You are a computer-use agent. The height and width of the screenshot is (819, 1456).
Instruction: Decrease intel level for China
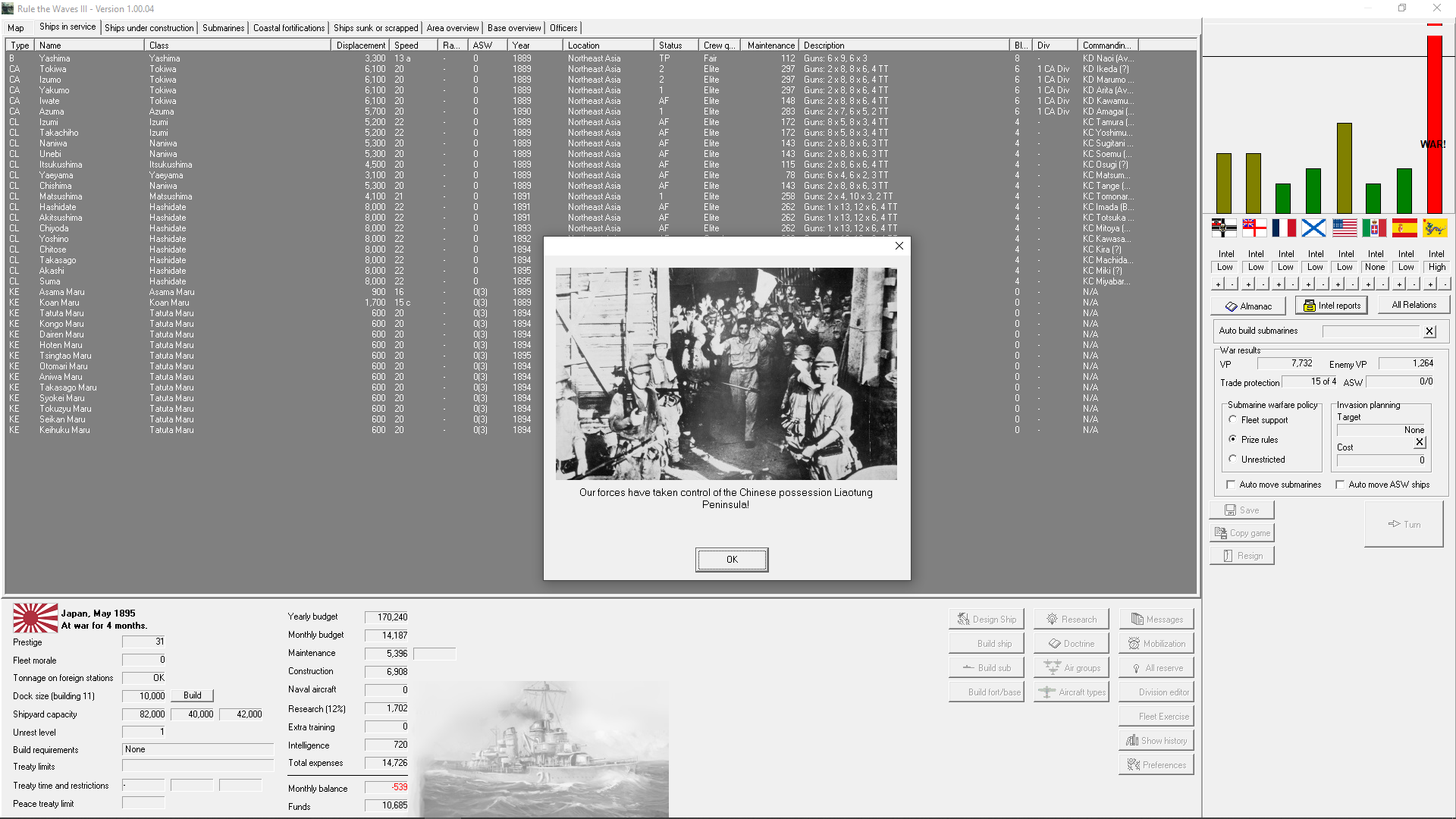pos(1445,284)
